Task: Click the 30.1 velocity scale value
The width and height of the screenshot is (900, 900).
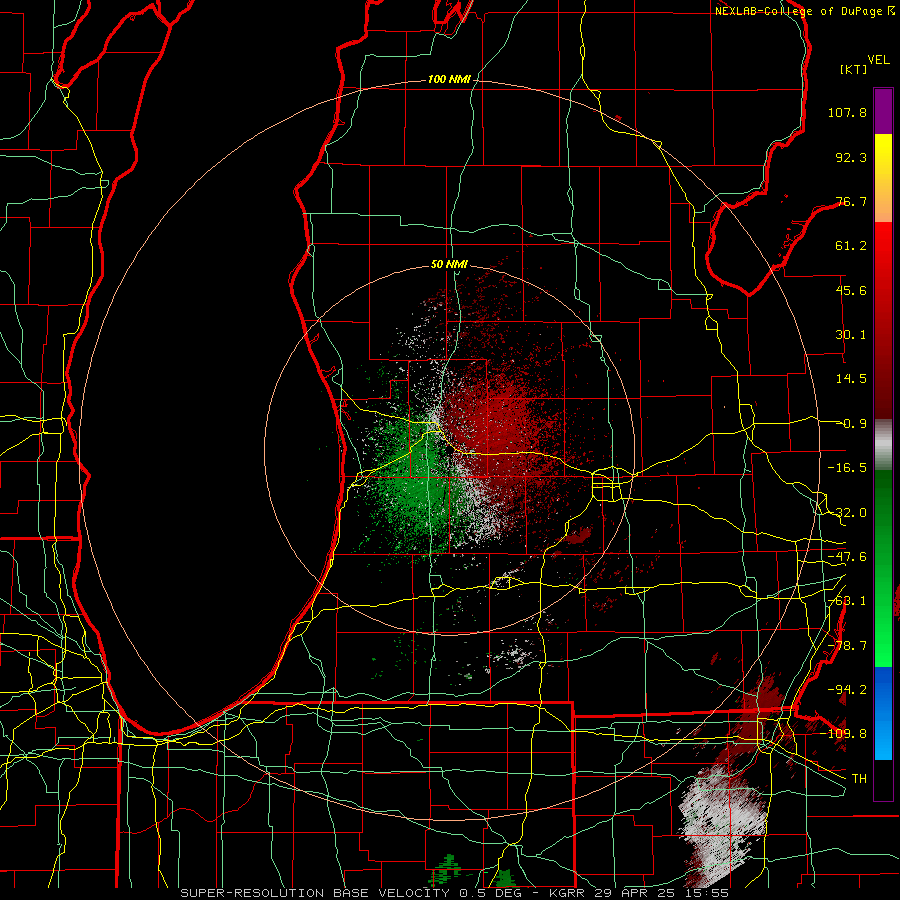Action: (851, 335)
